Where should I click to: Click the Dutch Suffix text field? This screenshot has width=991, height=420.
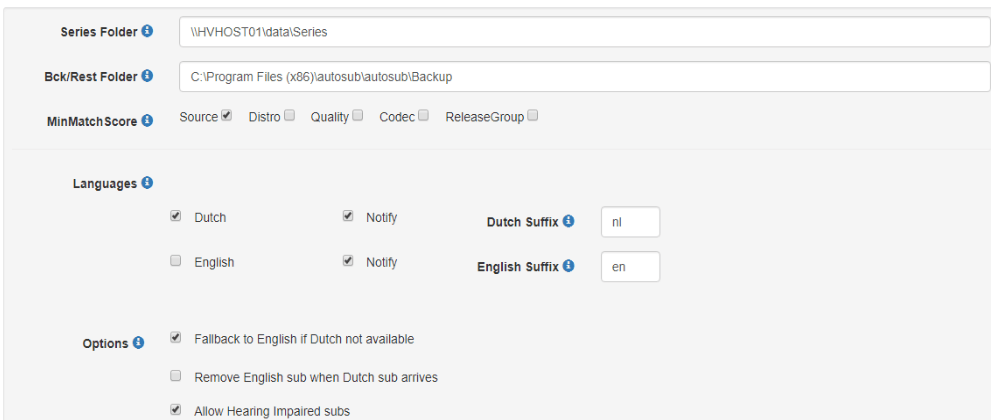coord(630,221)
